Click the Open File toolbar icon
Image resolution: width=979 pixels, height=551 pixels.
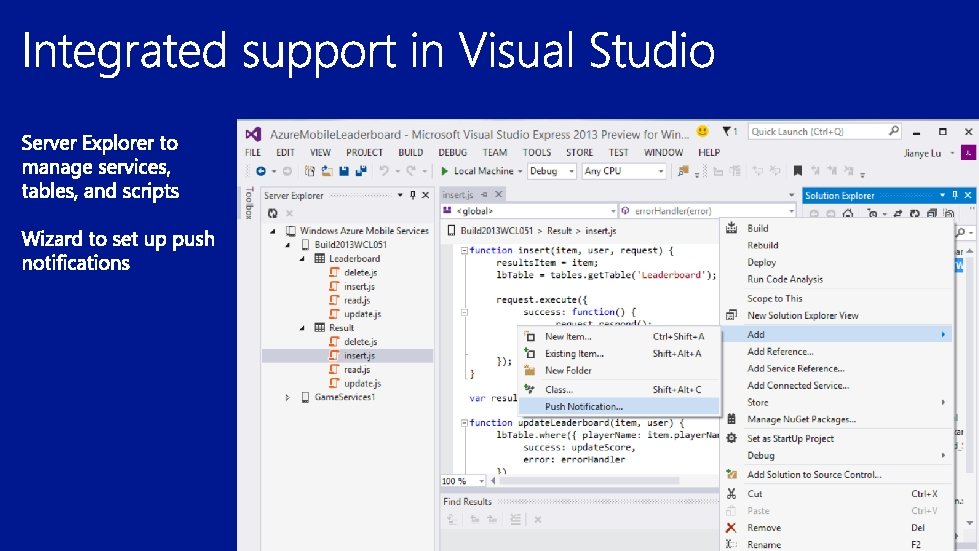tap(327, 171)
